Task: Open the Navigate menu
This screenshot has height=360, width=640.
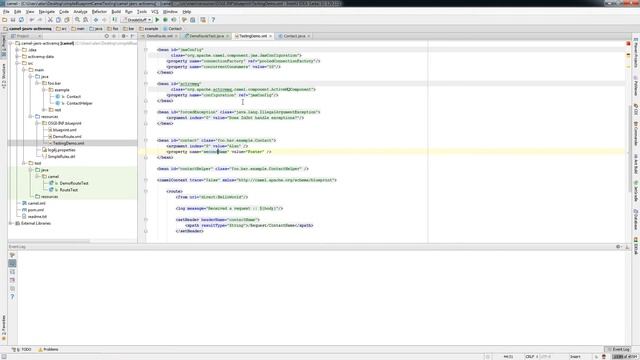Action: [47, 12]
